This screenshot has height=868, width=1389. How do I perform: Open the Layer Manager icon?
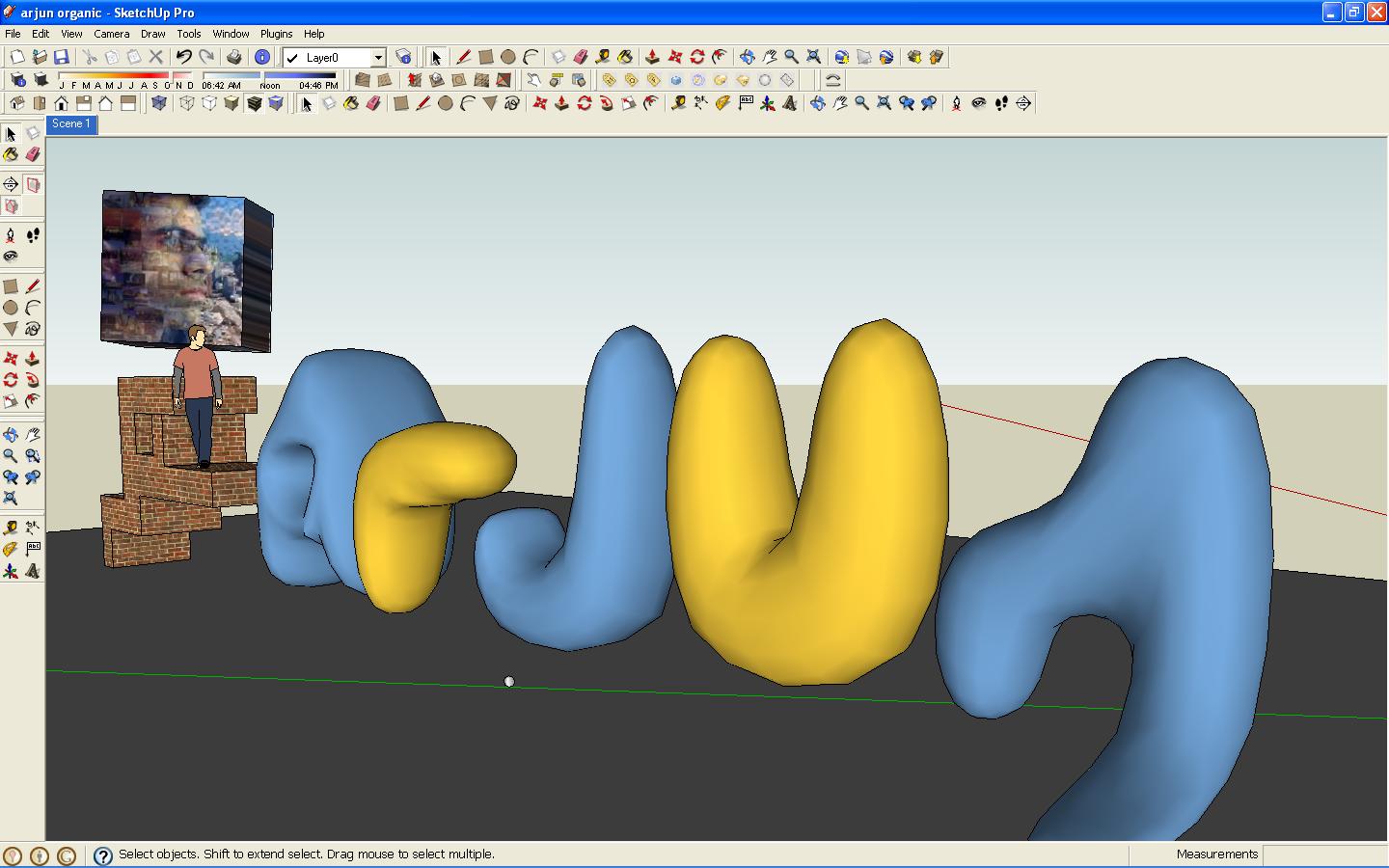click(404, 57)
